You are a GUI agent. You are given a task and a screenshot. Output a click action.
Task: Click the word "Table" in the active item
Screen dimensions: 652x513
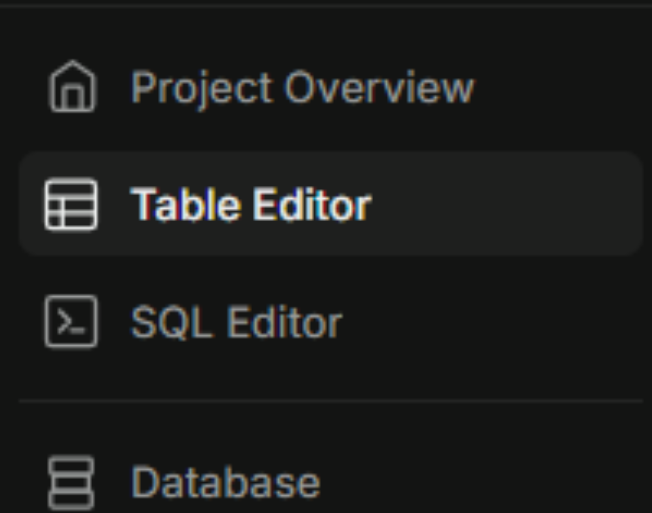click(x=186, y=205)
